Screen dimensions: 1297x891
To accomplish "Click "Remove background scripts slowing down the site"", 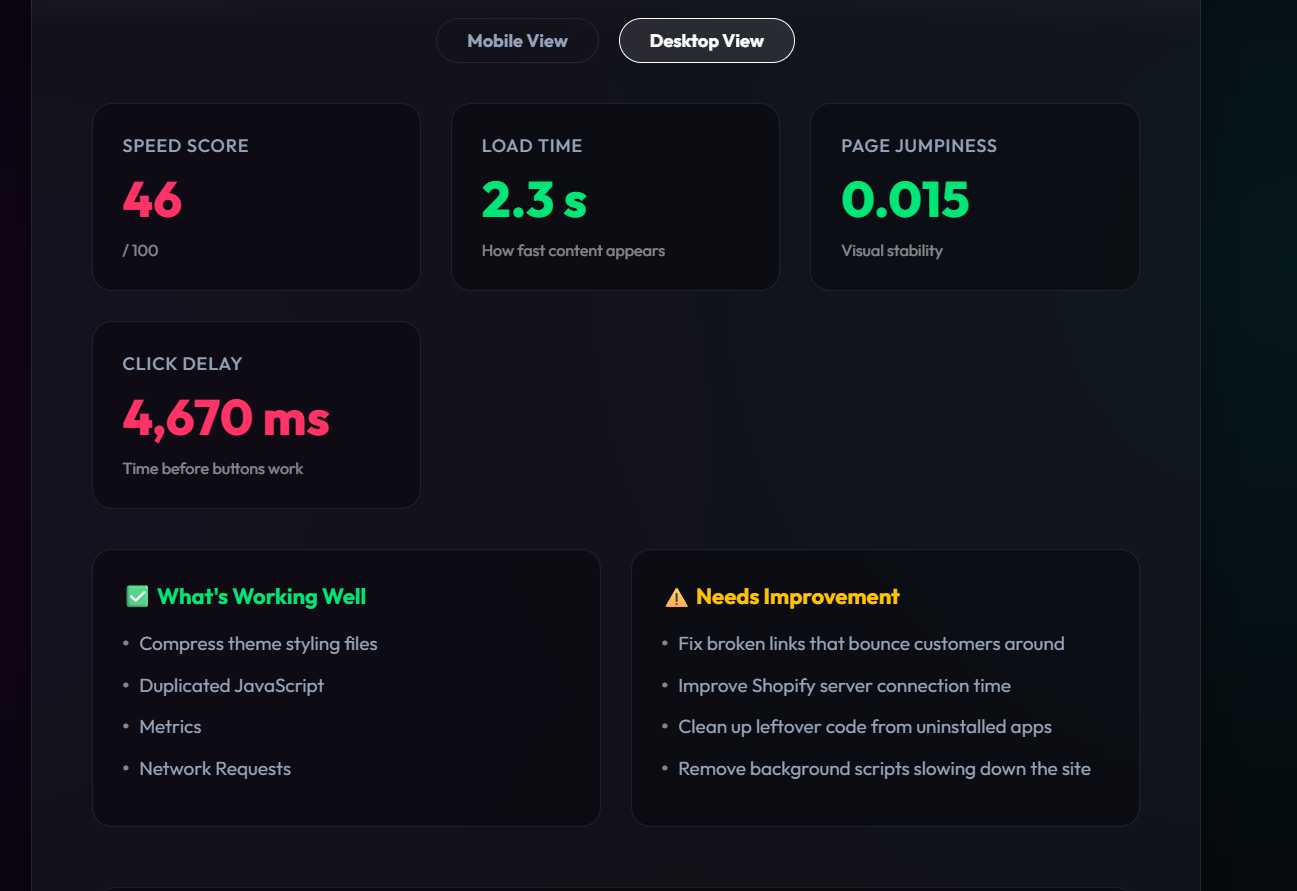I will 884,769.
